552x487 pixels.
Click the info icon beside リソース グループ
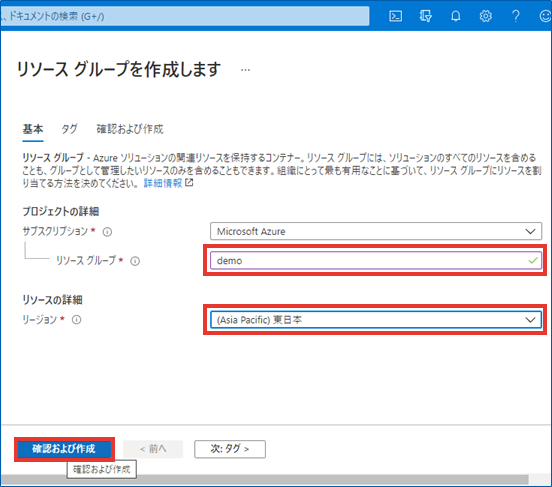135,261
